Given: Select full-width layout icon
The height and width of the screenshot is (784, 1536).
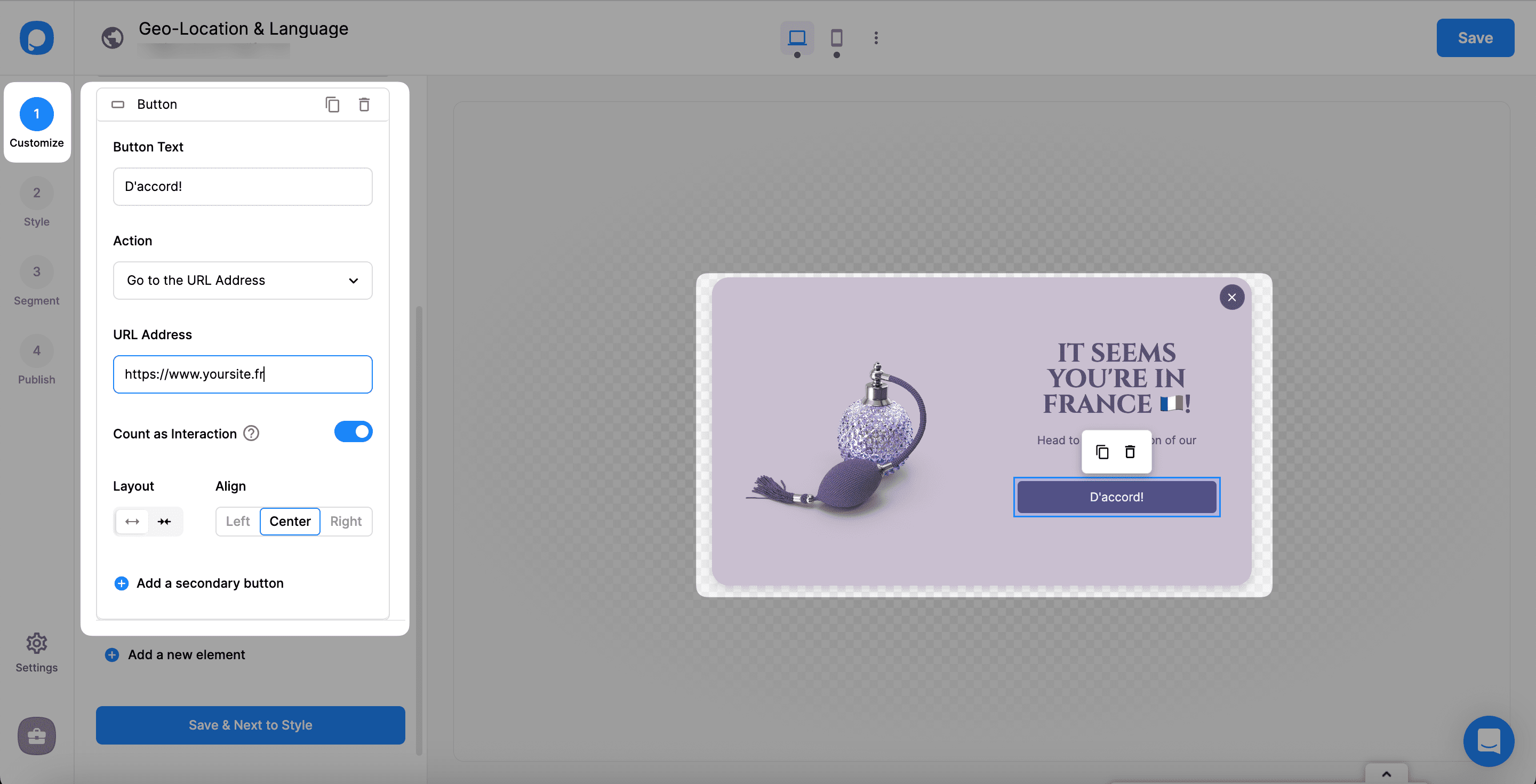Looking at the screenshot, I should click(132, 522).
